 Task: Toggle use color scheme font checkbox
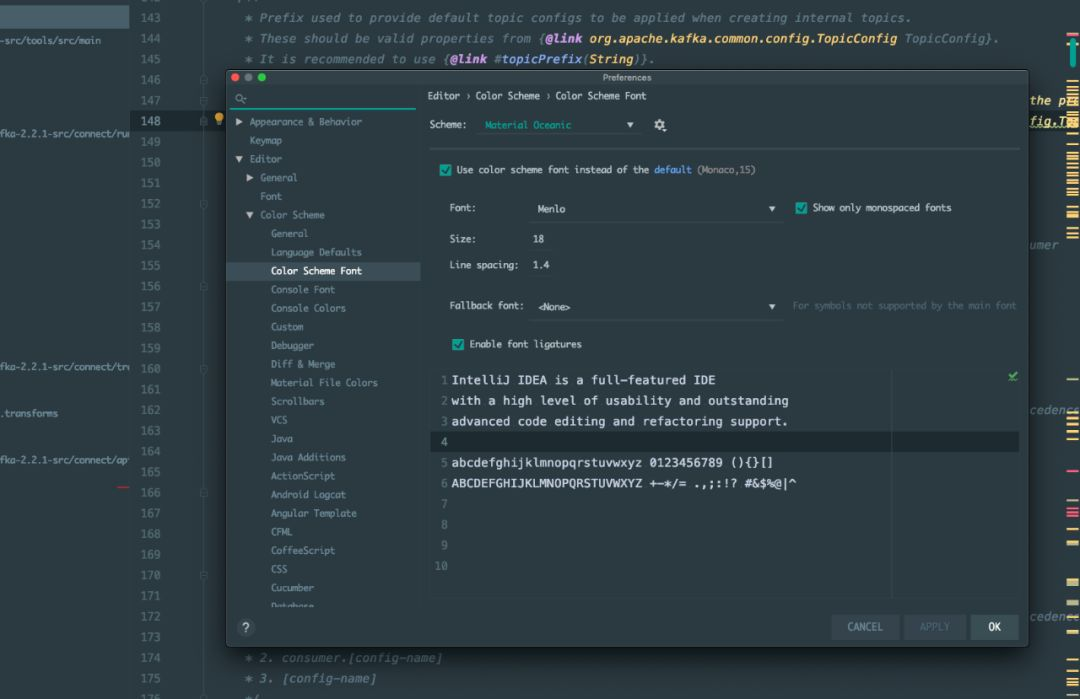click(445, 170)
